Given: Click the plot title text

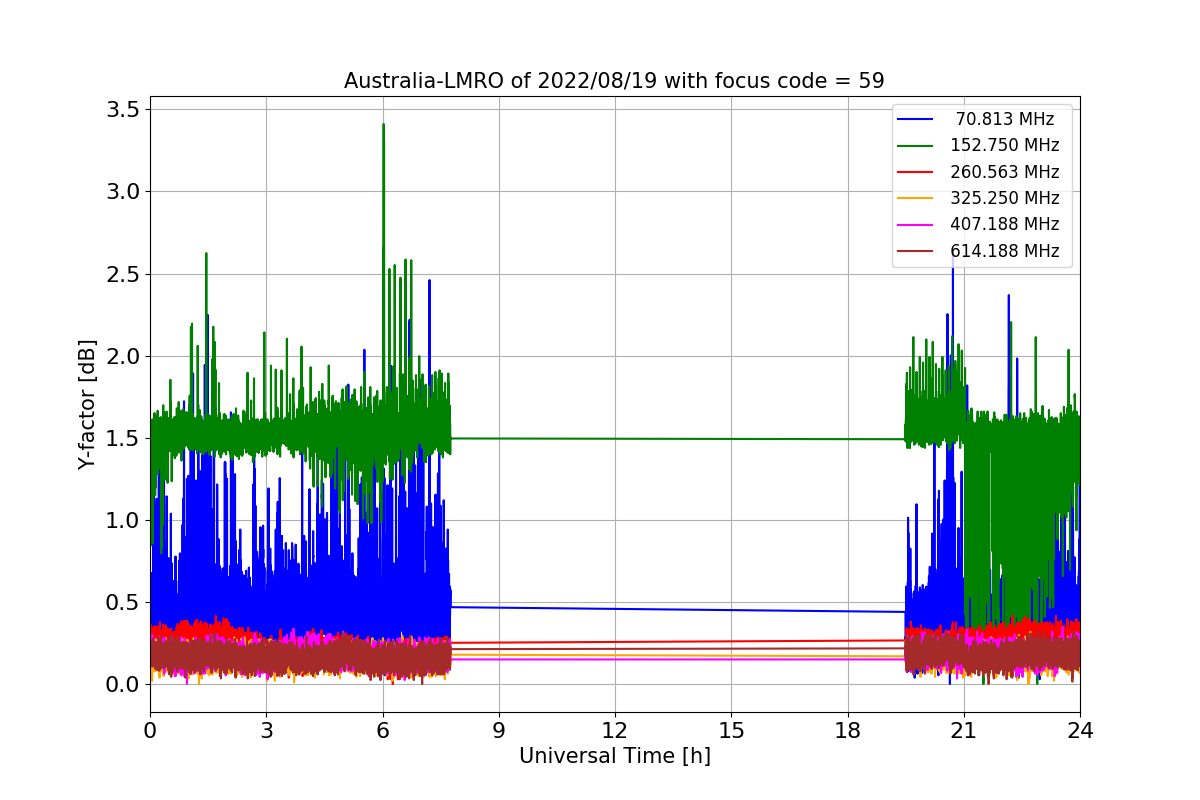Looking at the screenshot, I should point(614,81).
